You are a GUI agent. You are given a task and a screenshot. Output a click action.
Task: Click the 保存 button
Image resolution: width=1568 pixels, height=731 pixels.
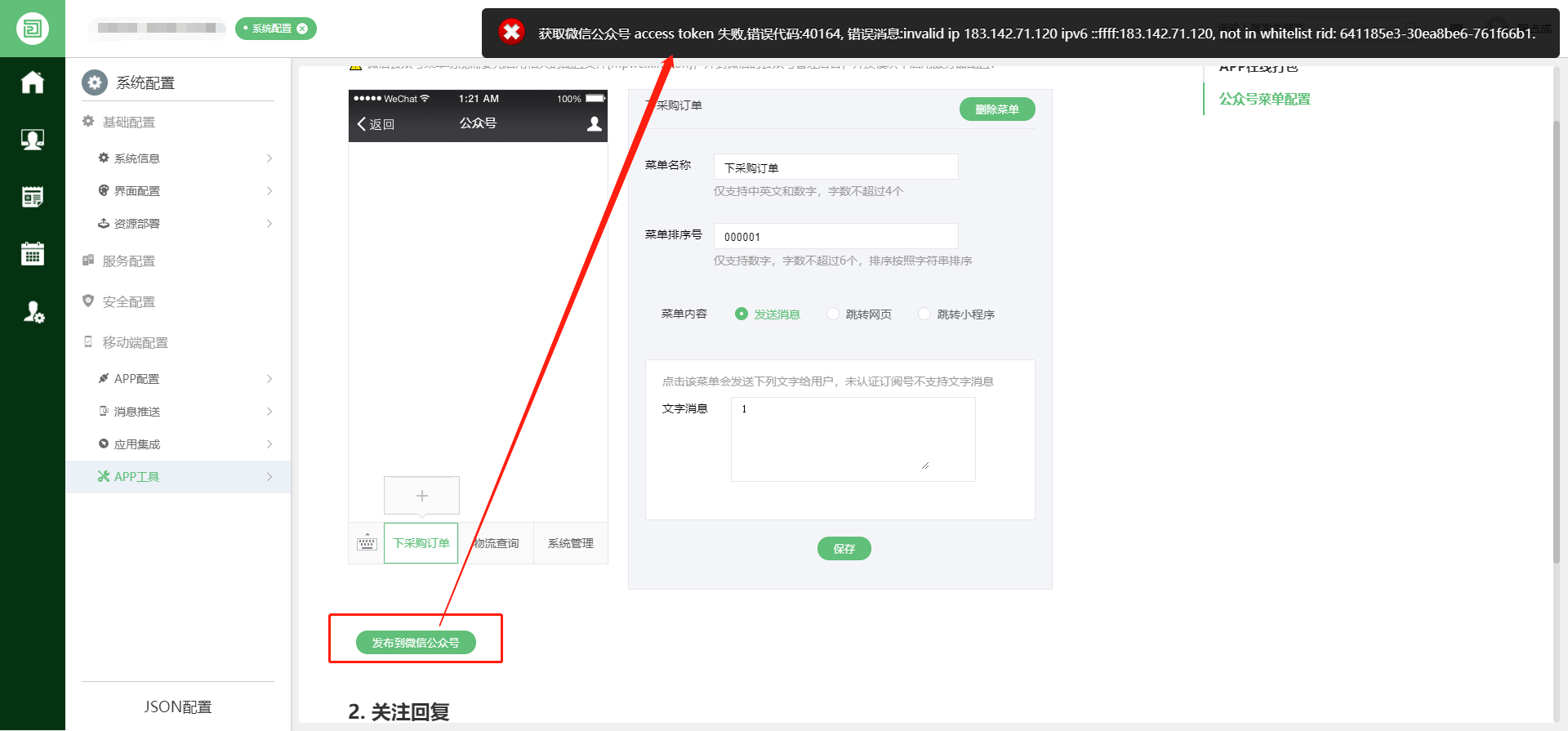click(x=844, y=549)
